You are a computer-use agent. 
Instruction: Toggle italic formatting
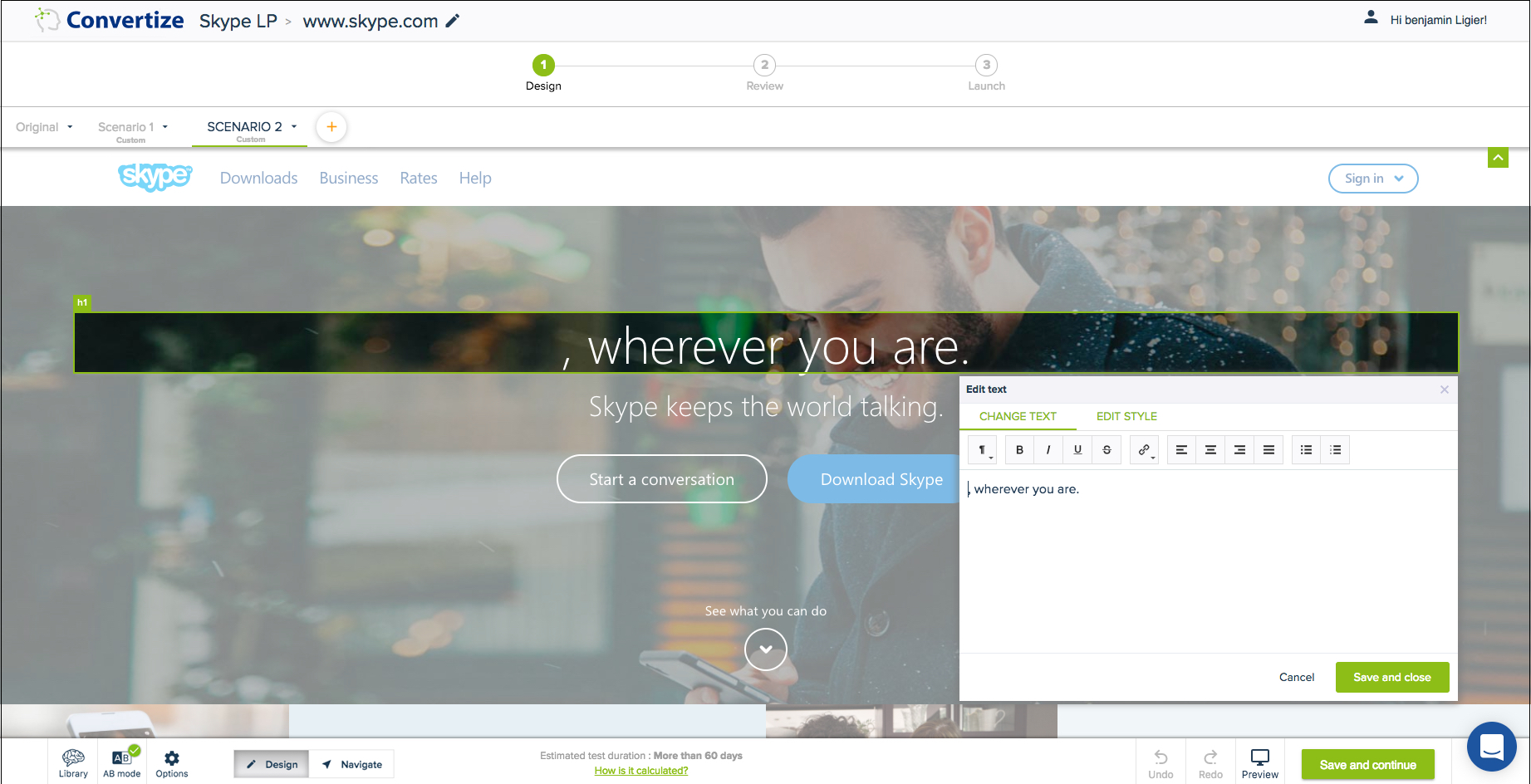pos(1048,450)
